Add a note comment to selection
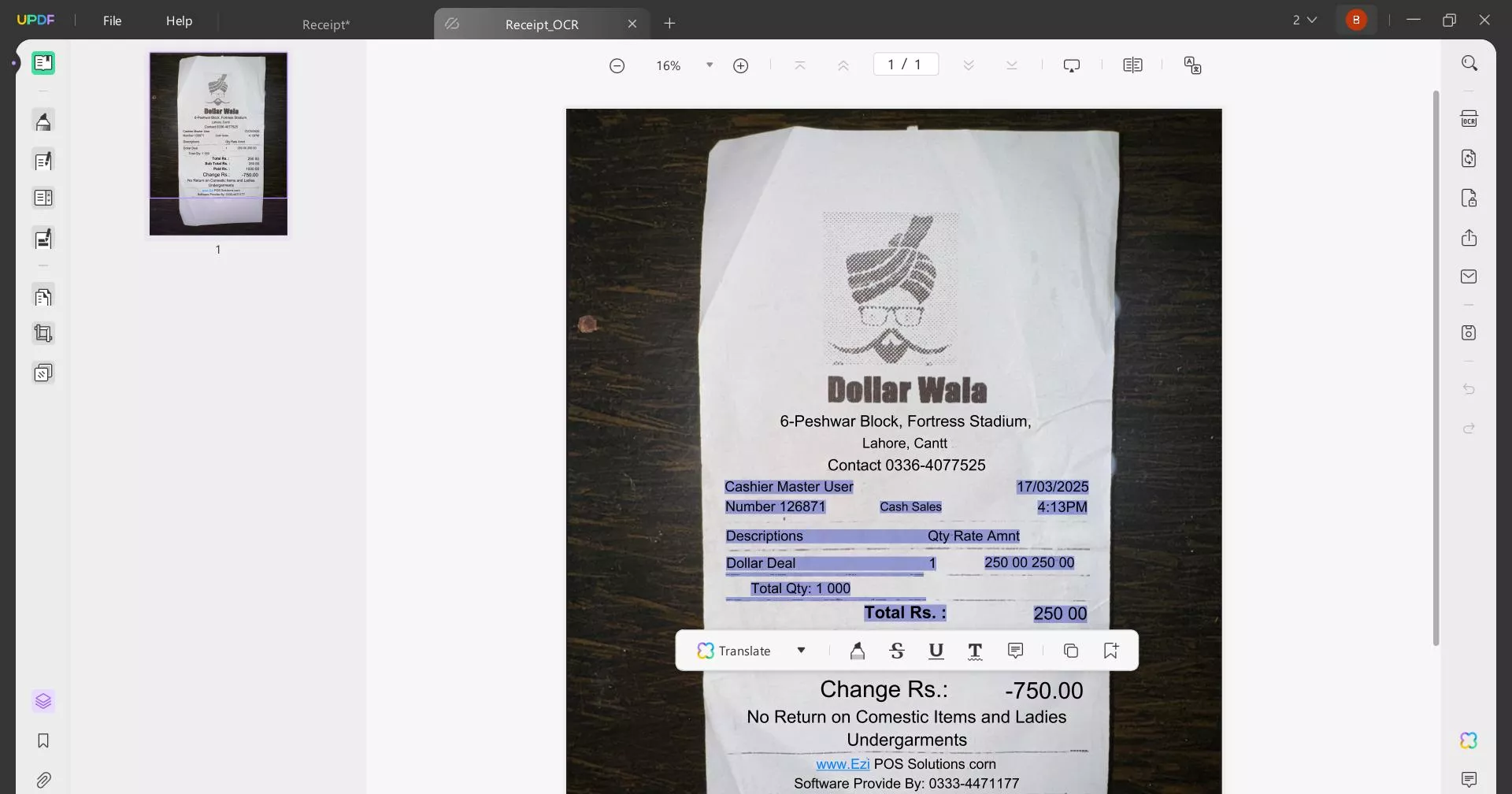Image resolution: width=1512 pixels, height=794 pixels. [1016, 651]
